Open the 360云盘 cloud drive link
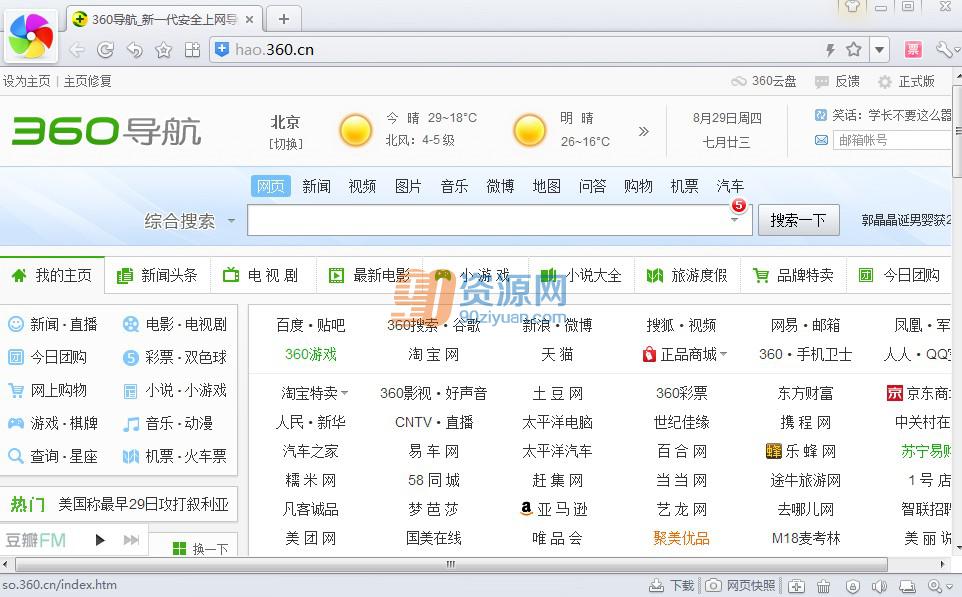The height and width of the screenshot is (597, 962). pos(764,81)
